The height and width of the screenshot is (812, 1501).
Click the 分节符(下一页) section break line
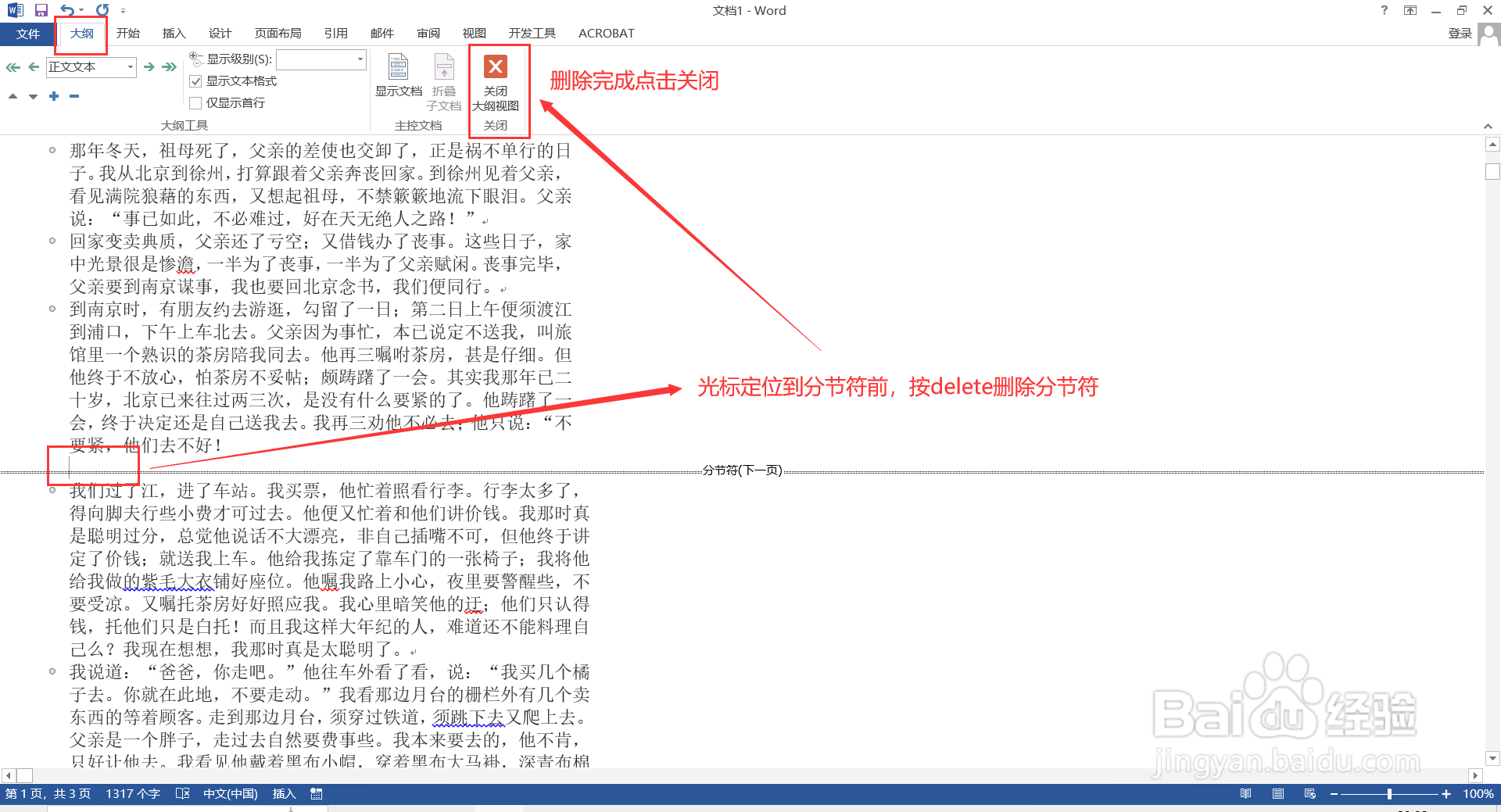[x=742, y=470]
